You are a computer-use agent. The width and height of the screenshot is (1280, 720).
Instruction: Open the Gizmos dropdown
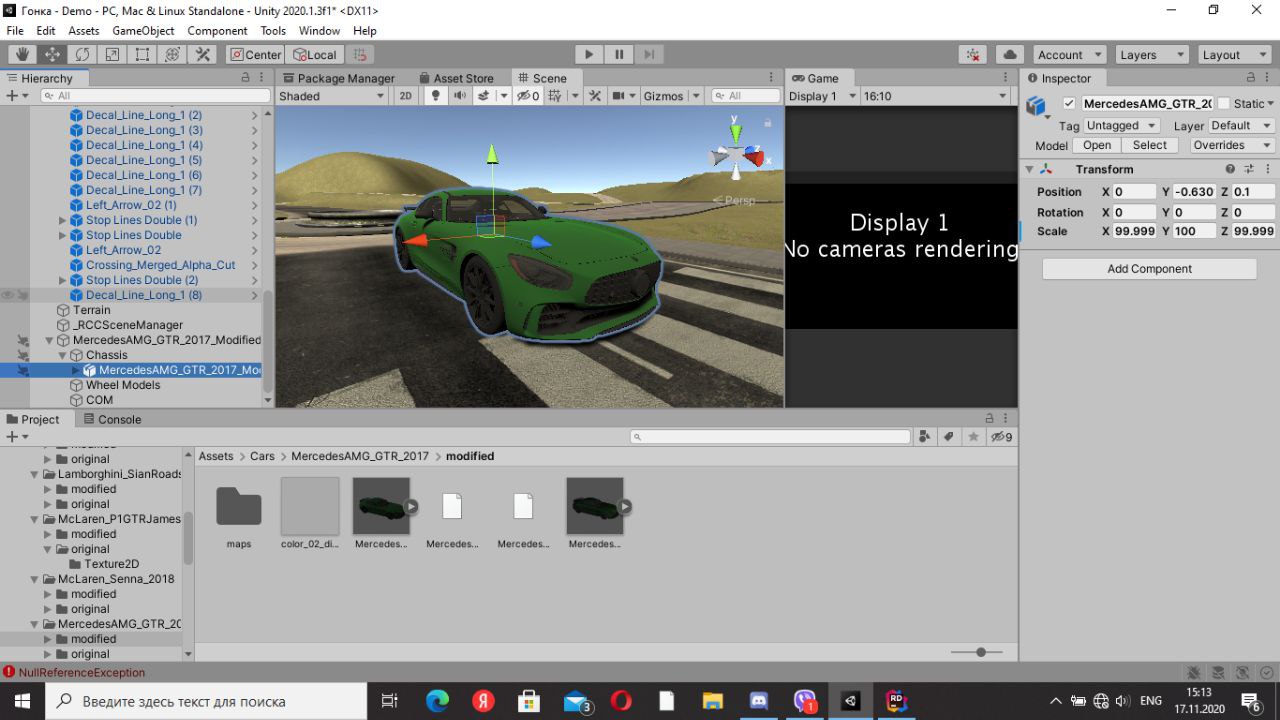tap(670, 96)
